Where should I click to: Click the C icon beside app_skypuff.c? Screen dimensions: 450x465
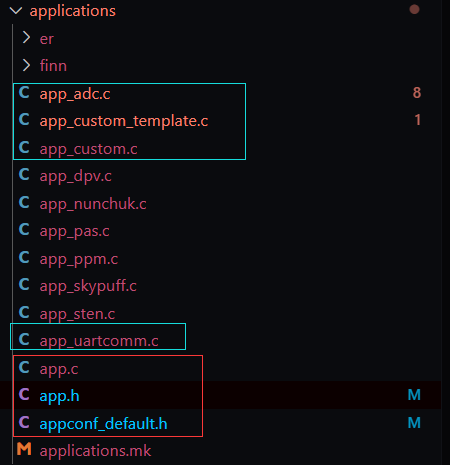pos(24,285)
